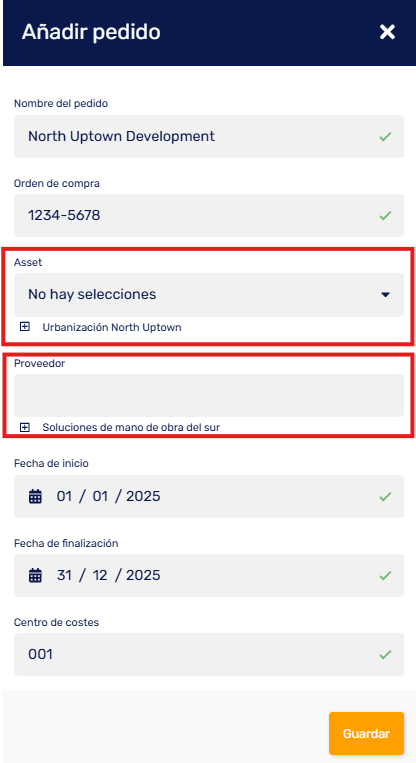Click the green checkmark in Fecha de inicio
Image resolution: width=416 pixels, height=763 pixels.
(385, 496)
